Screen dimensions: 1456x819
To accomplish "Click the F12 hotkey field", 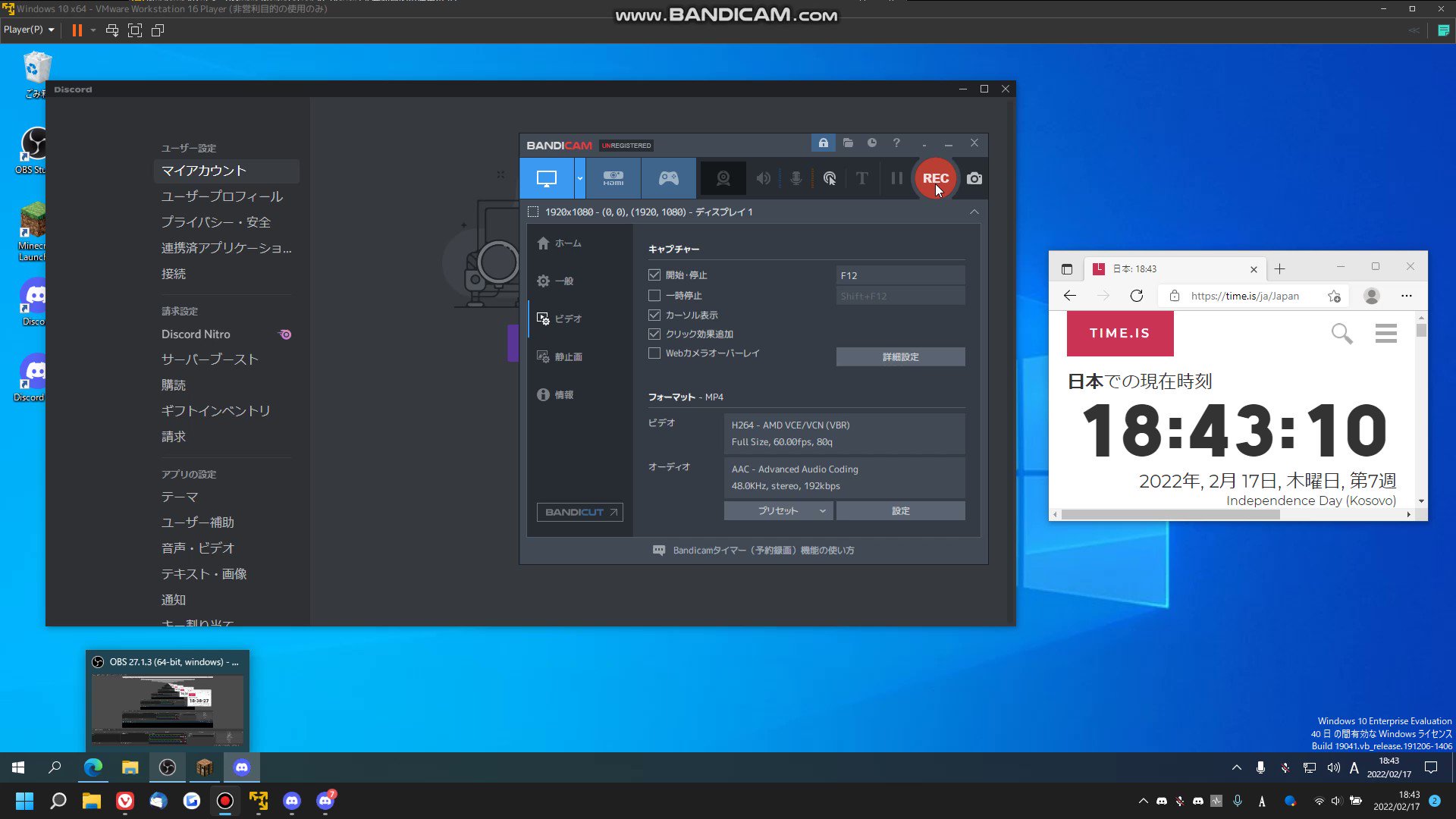I will [x=900, y=275].
